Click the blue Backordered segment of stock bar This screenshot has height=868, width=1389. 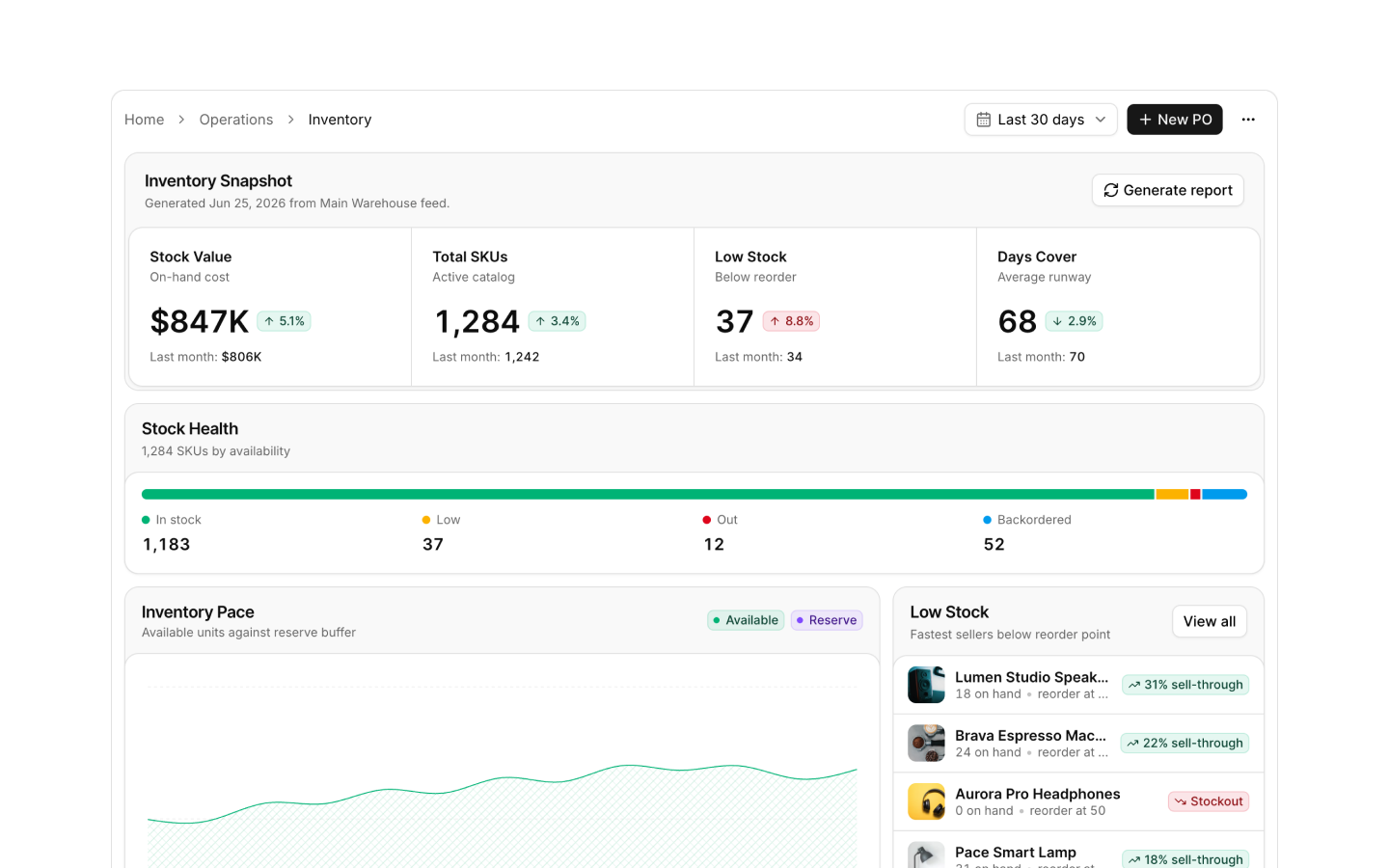1224,494
